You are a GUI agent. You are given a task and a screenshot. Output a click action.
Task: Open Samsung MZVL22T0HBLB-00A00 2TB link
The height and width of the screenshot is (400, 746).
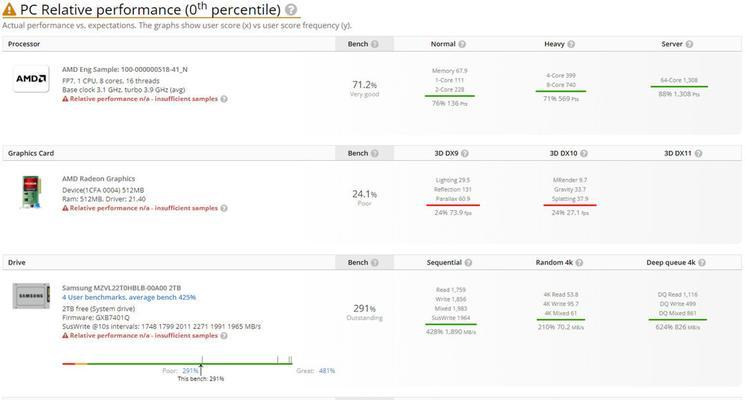click(121, 288)
